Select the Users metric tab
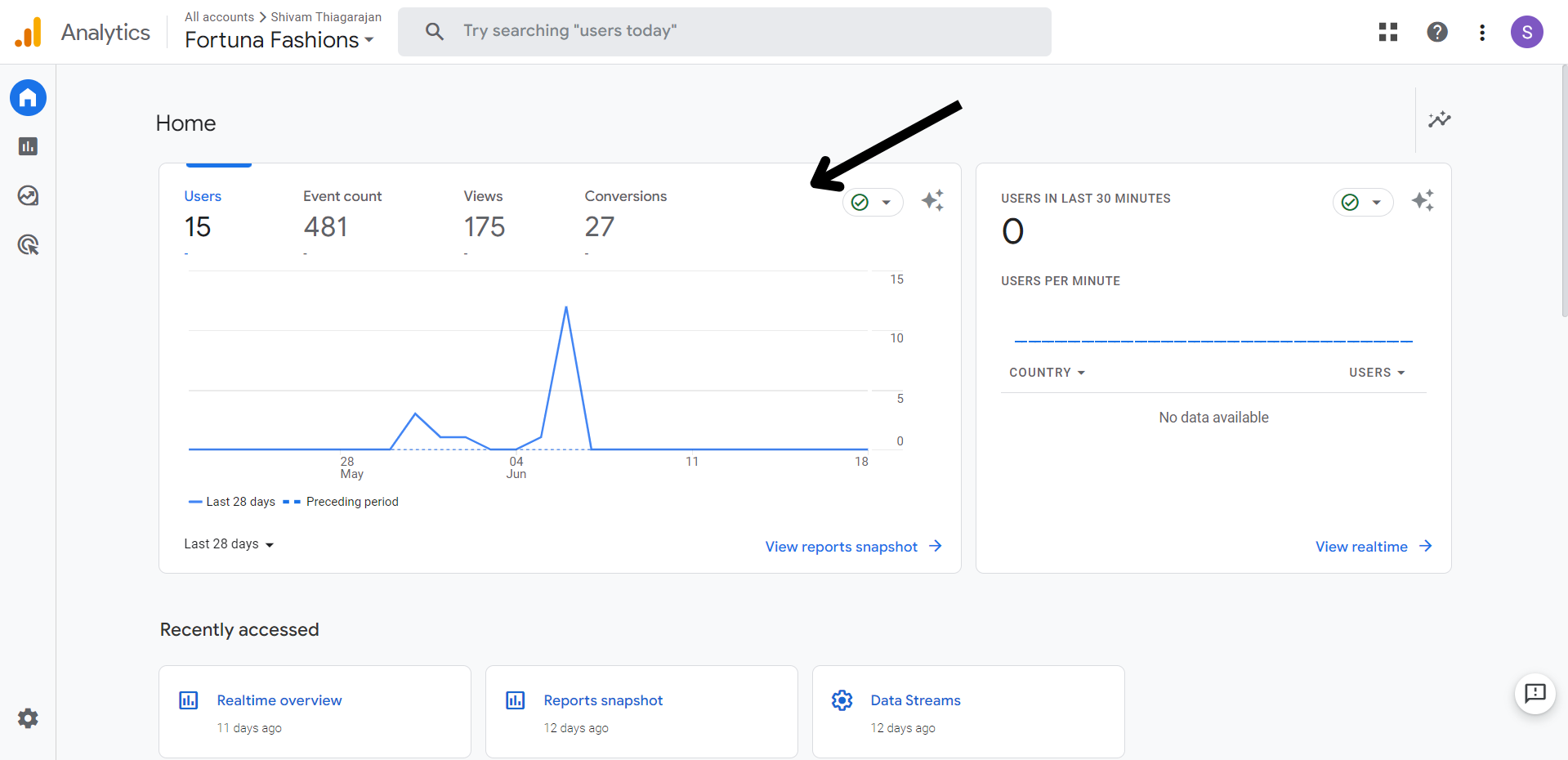This screenshot has width=1568, height=760. (x=203, y=196)
